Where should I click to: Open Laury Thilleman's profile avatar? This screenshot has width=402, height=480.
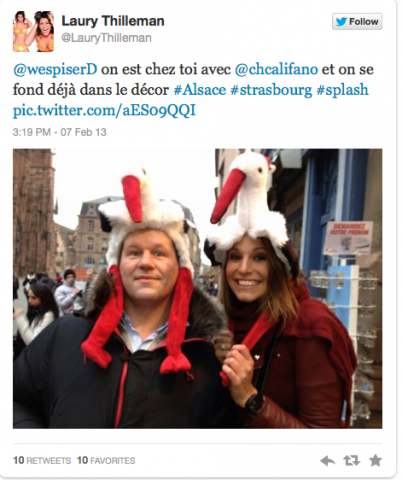pyautogui.click(x=33, y=31)
